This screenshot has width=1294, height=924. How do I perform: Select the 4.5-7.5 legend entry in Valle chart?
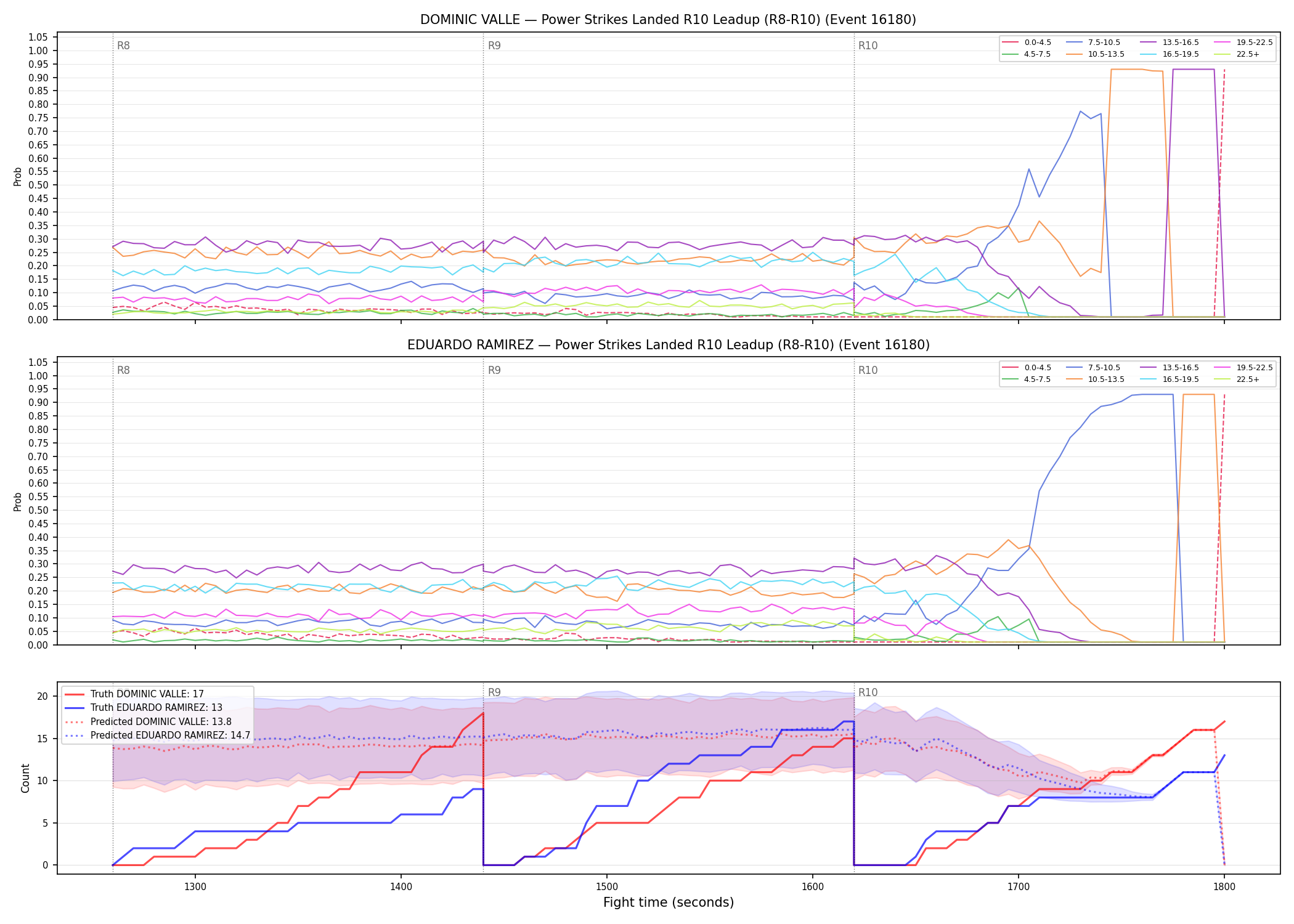[x=1027, y=54]
